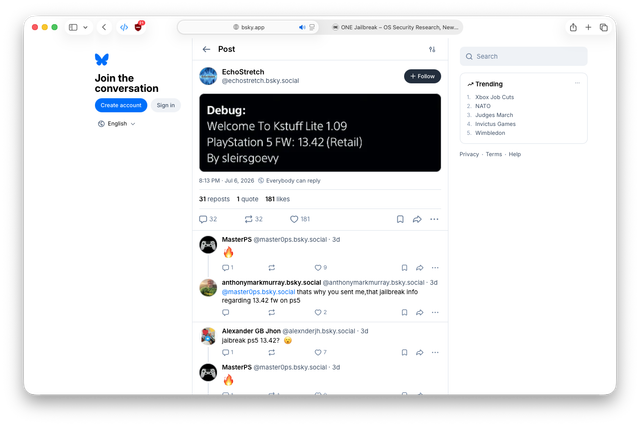Bookmark anthonymarkmurray's comment
Viewport: 640px width, 426px height.
coord(404,312)
